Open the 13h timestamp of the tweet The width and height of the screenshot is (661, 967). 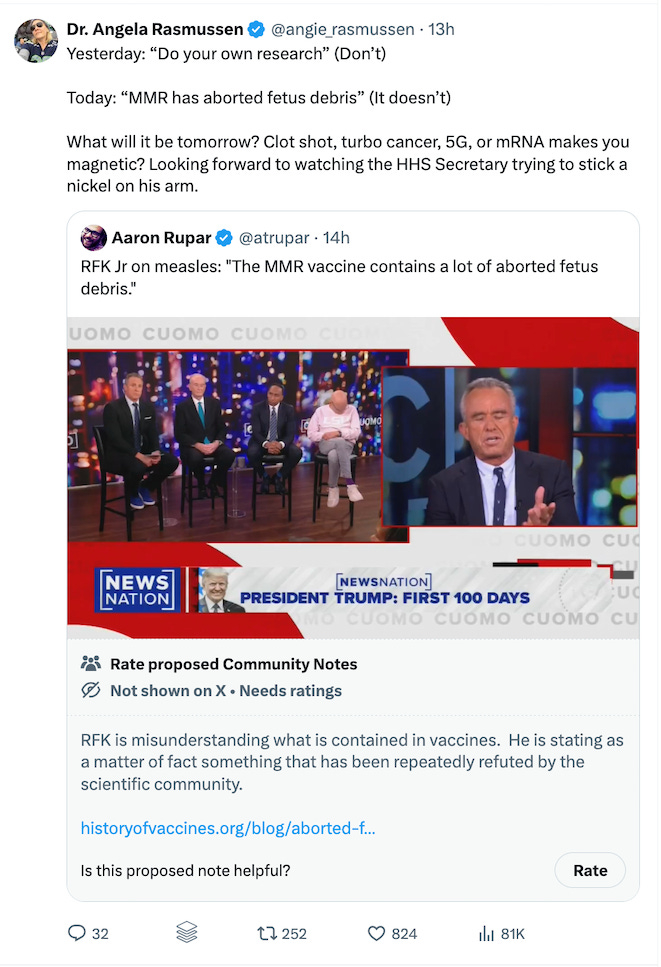(441, 29)
